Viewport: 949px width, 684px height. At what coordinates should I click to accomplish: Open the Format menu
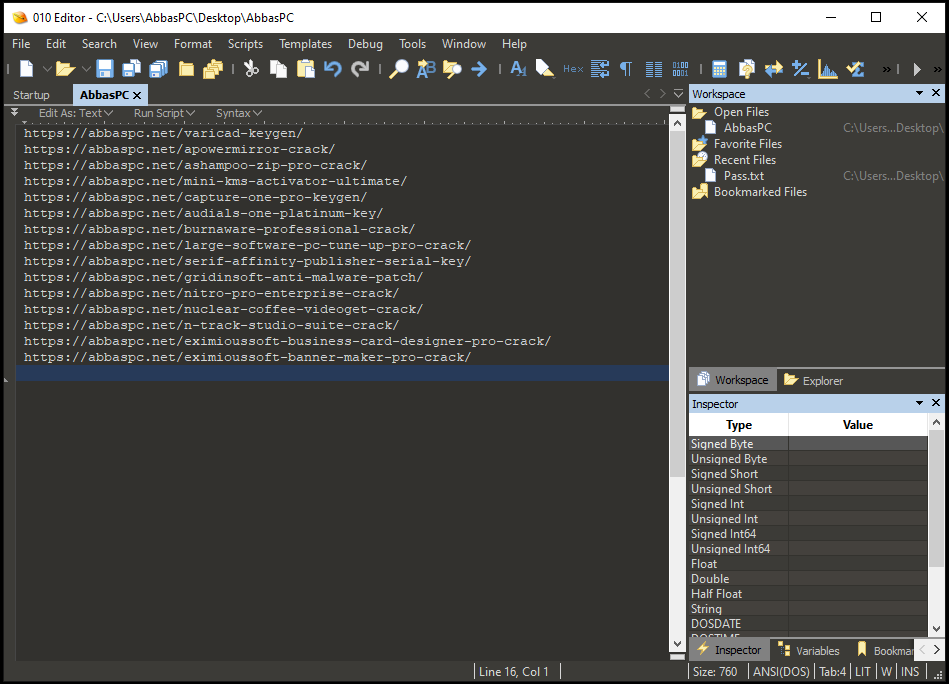[193, 44]
